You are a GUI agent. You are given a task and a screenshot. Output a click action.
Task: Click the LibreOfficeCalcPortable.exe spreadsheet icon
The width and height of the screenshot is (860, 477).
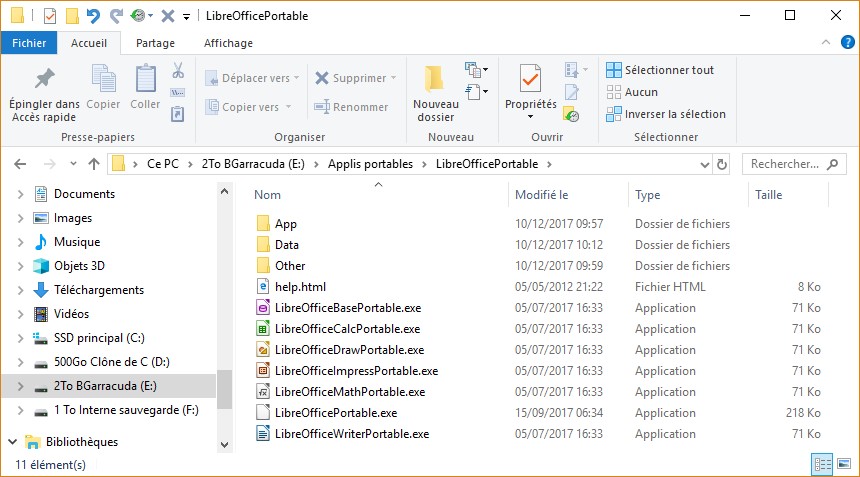click(x=263, y=329)
